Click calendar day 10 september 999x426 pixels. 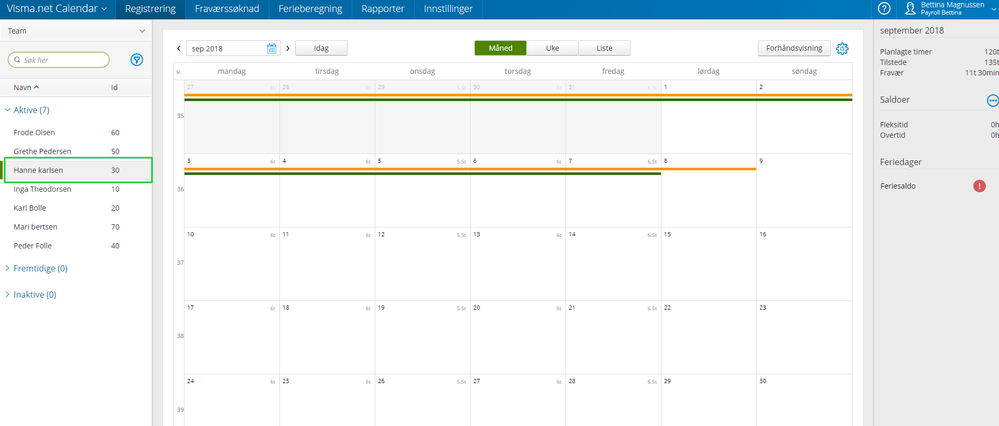232,263
